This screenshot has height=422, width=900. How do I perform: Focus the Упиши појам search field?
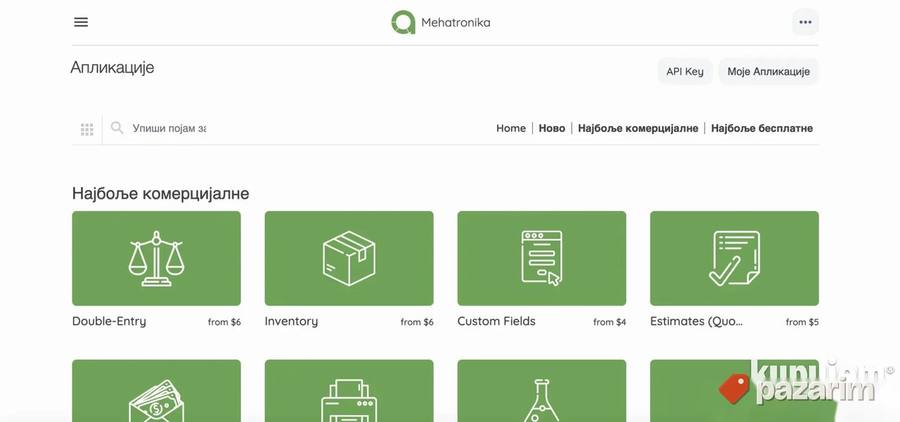click(169, 129)
